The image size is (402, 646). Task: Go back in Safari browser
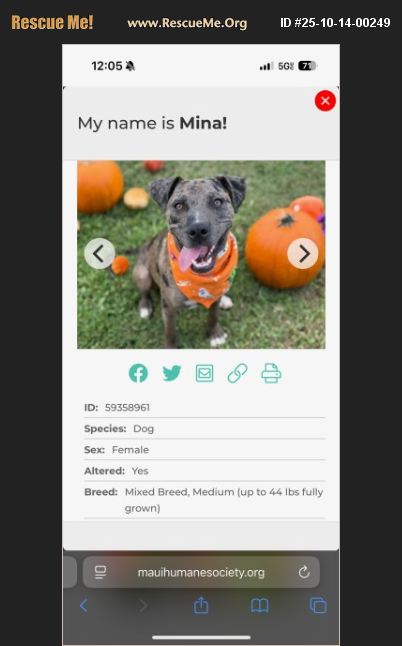pos(84,606)
